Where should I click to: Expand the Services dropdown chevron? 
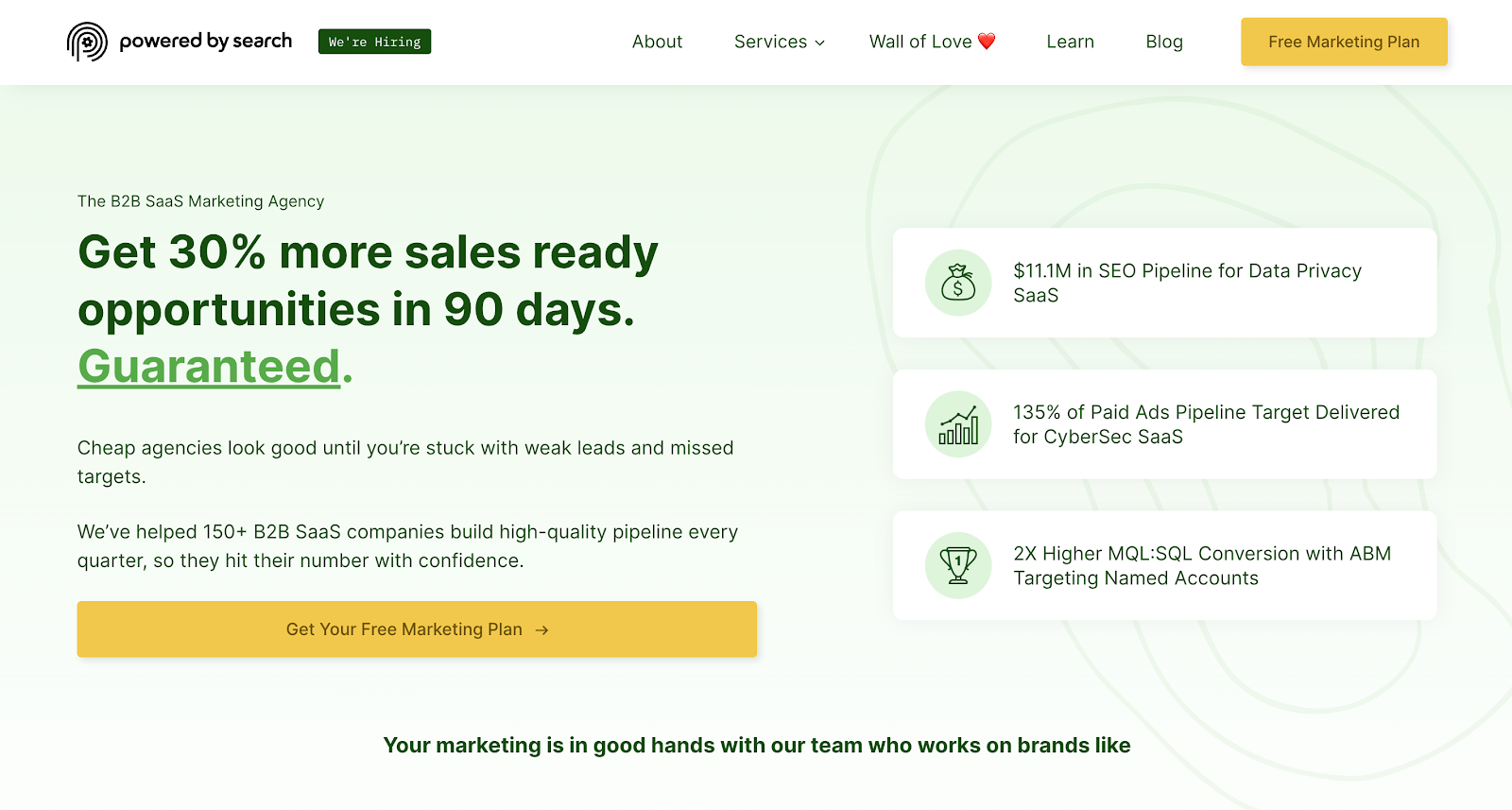pyautogui.click(x=819, y=43)
